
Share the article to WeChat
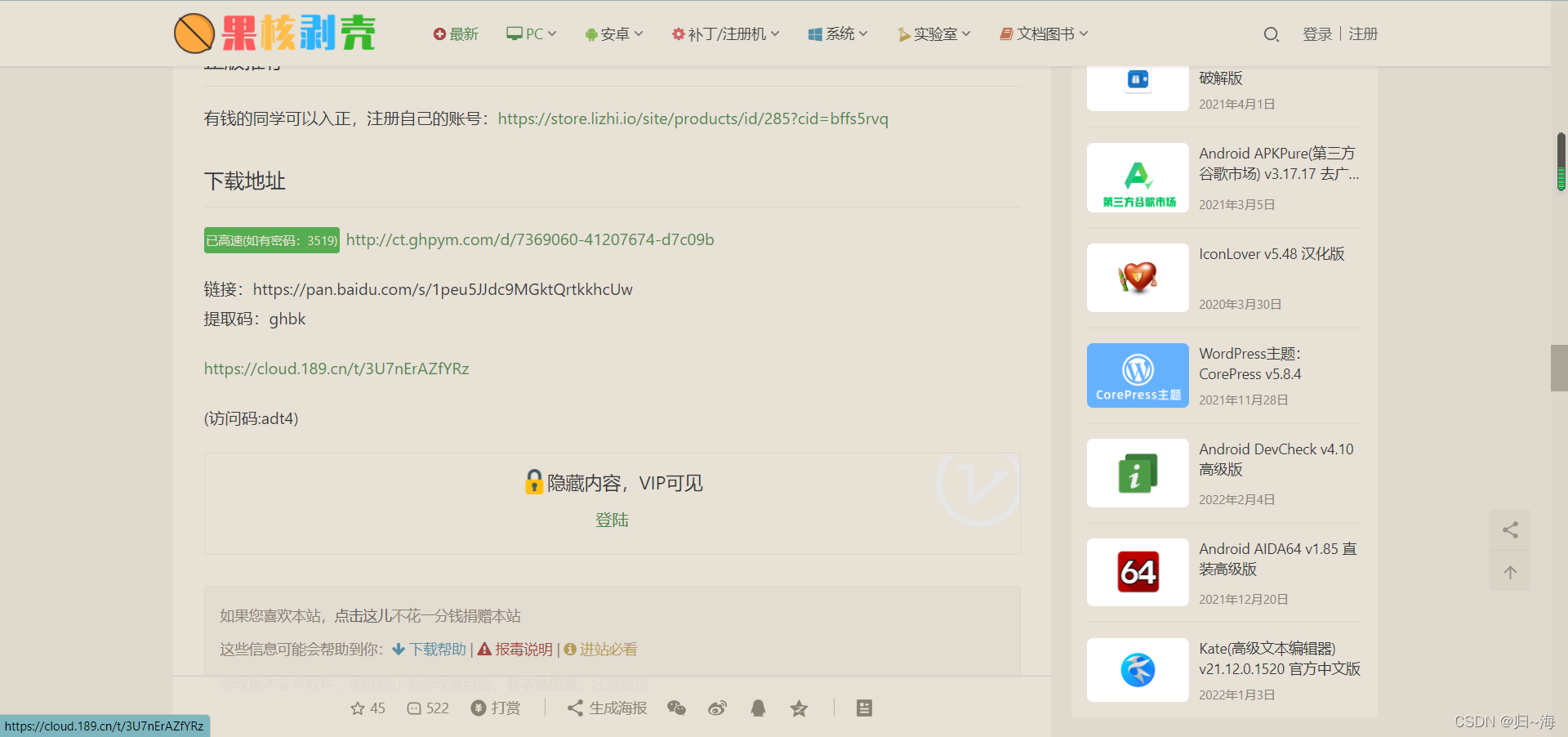(x=676, y=708)
